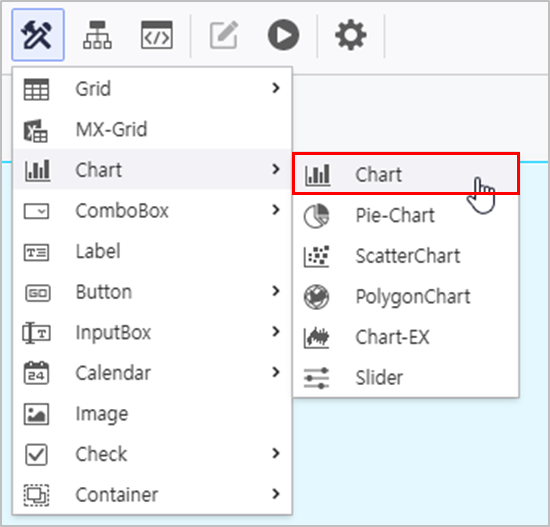The height and width of the screenshot is (527, 550).
Task: Click the Check checkbox component icon
Action: pos(36,454)
